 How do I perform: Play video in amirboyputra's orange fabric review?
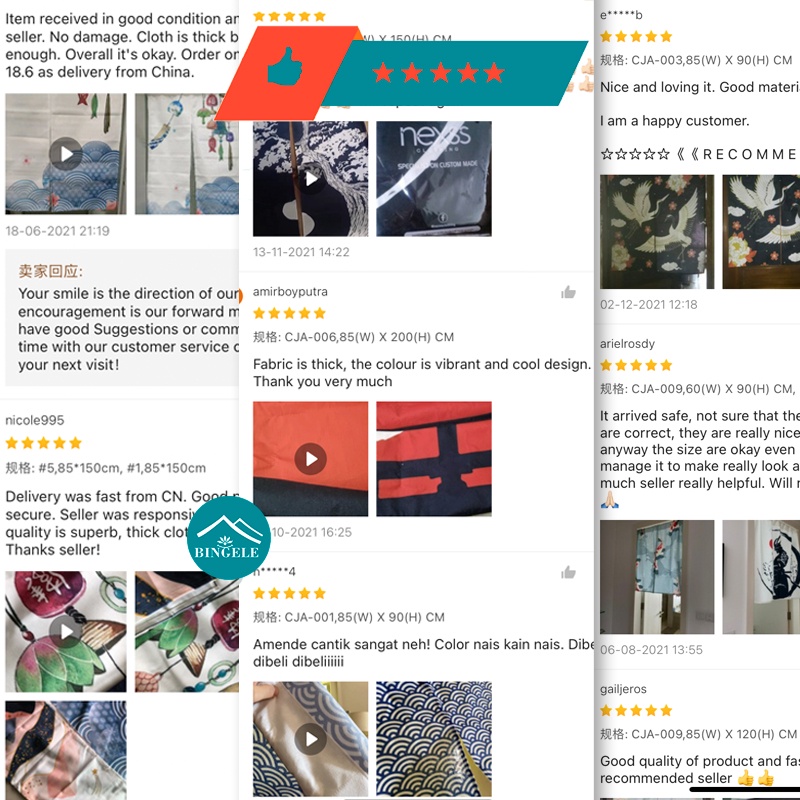(310, 459)
